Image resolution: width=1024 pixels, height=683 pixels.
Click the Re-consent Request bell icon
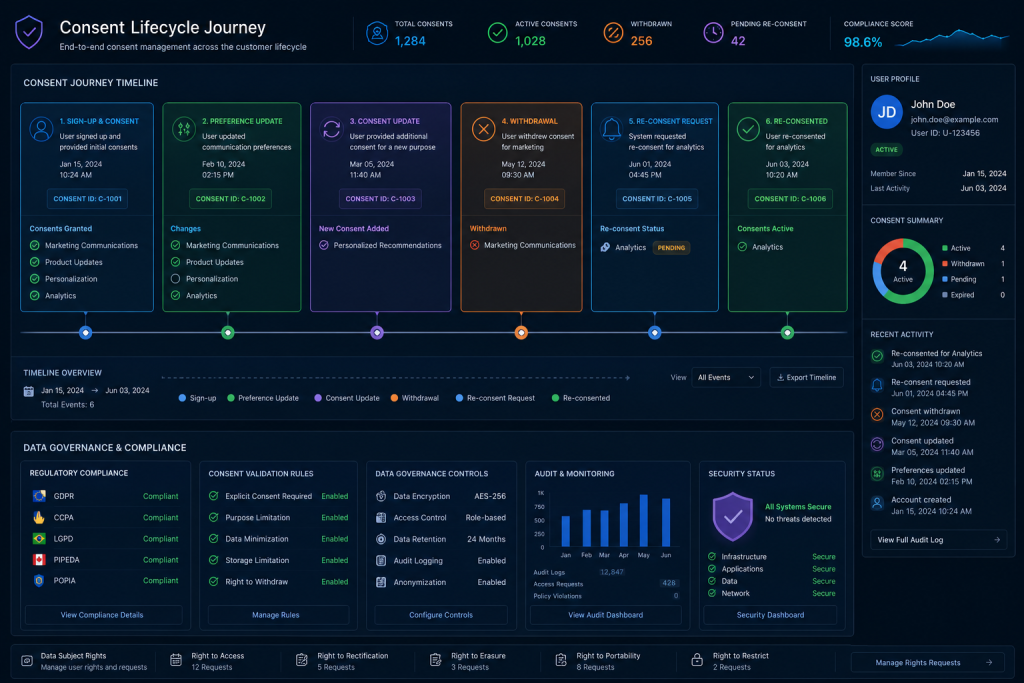point(611,129)
